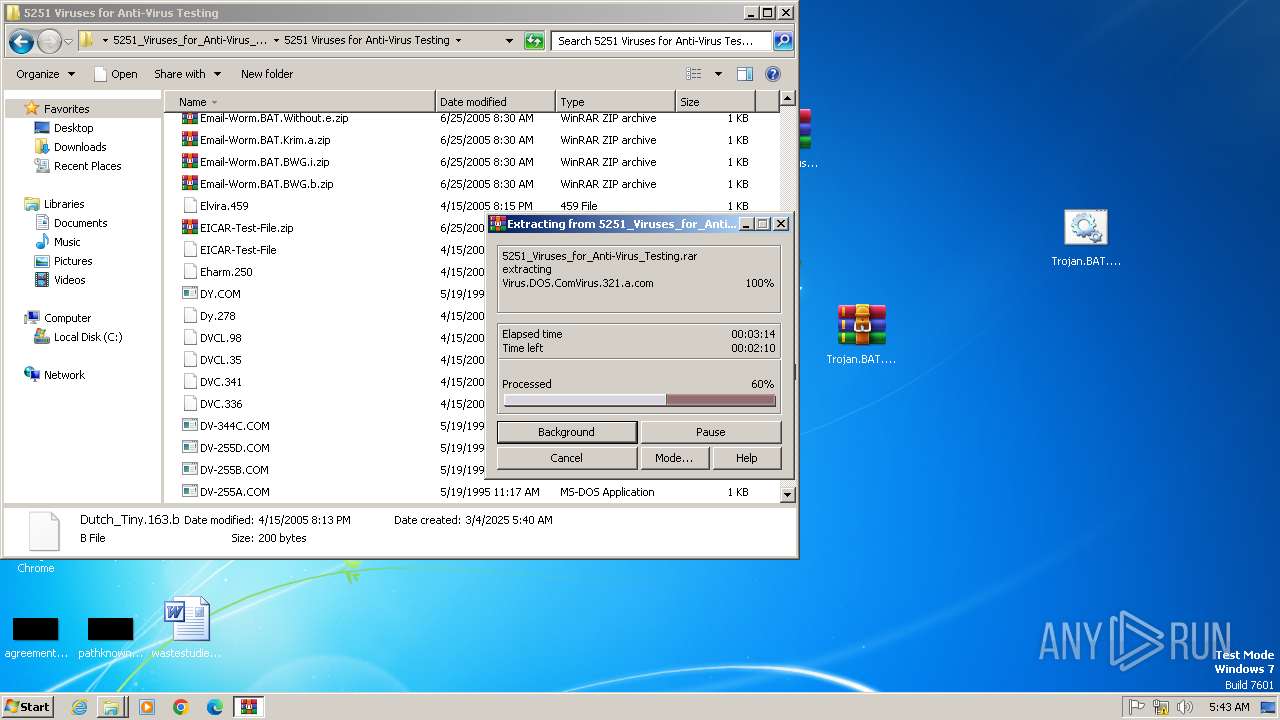Select the Elvira.459 file
This screenshot has height=720, width=1280.
point(224,206)
